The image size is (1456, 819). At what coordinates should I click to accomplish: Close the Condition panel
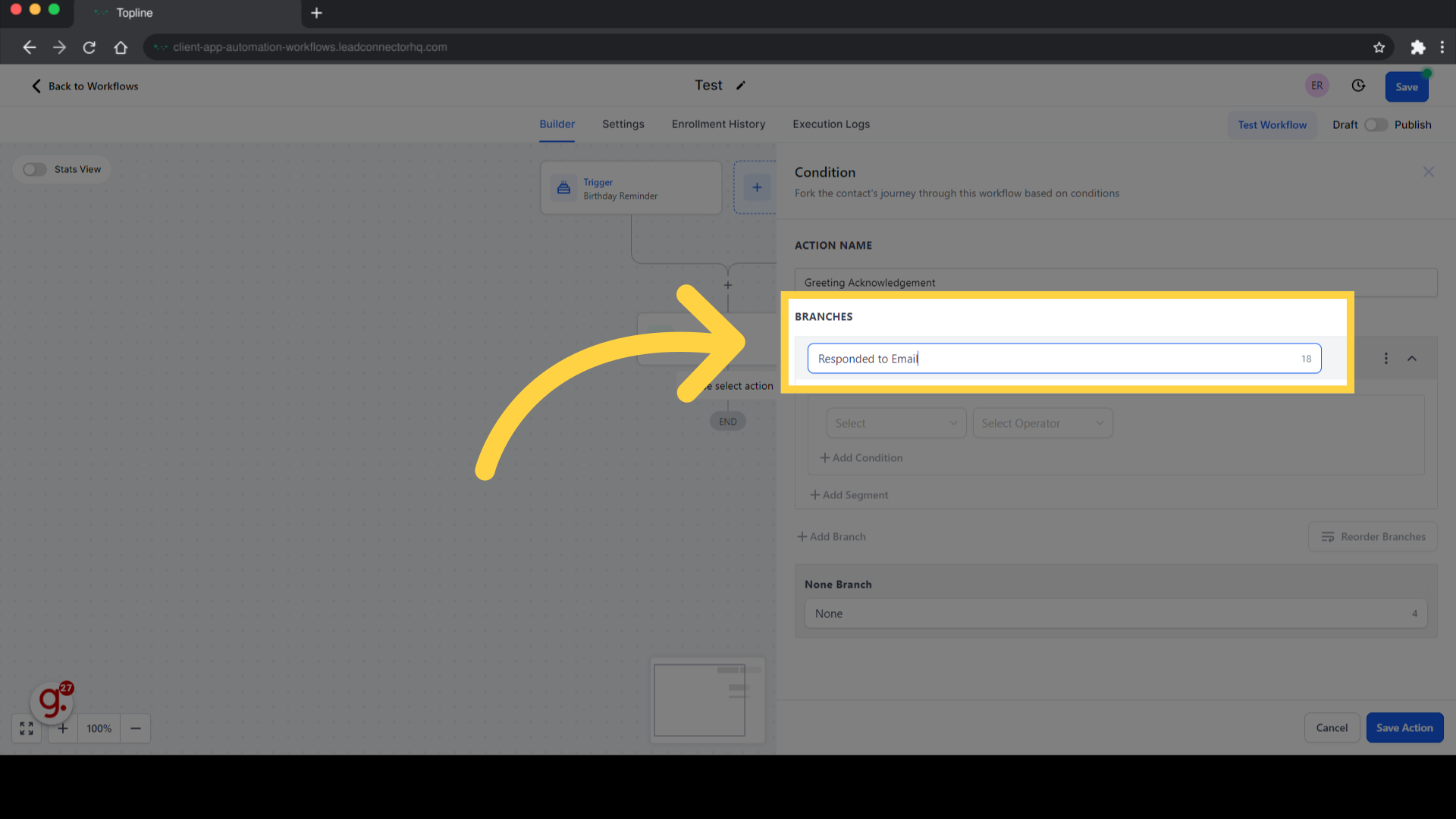click(x=1429, y=172)
